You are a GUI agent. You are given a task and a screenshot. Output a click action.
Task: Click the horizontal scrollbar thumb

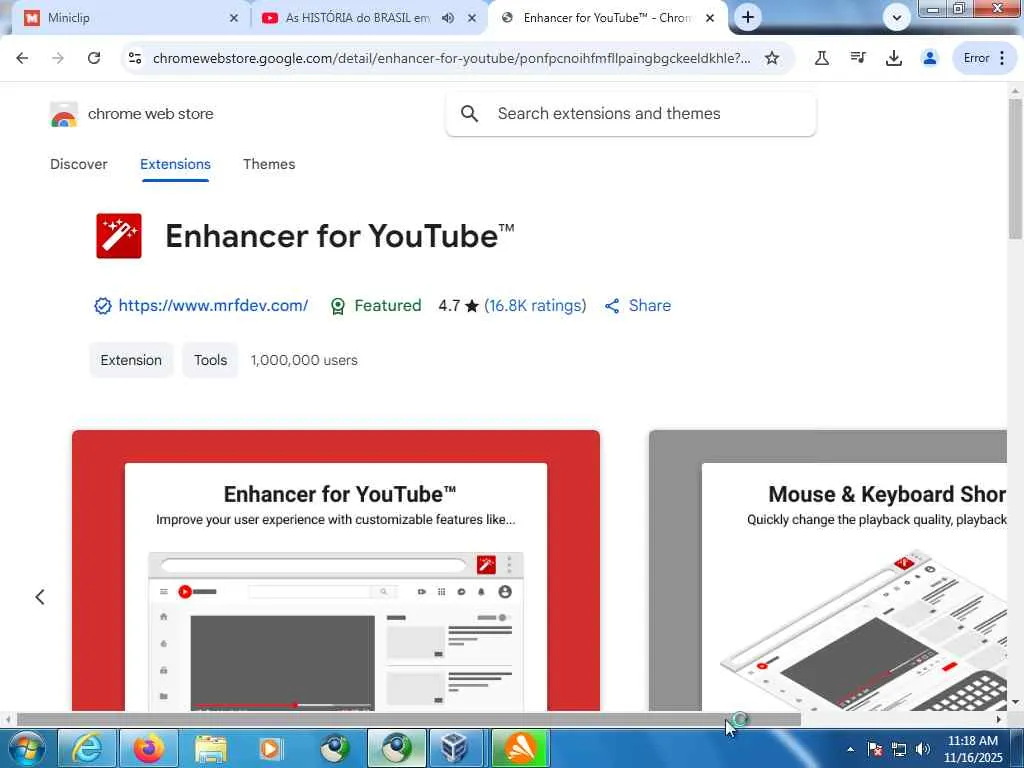[x=408, y=719]
